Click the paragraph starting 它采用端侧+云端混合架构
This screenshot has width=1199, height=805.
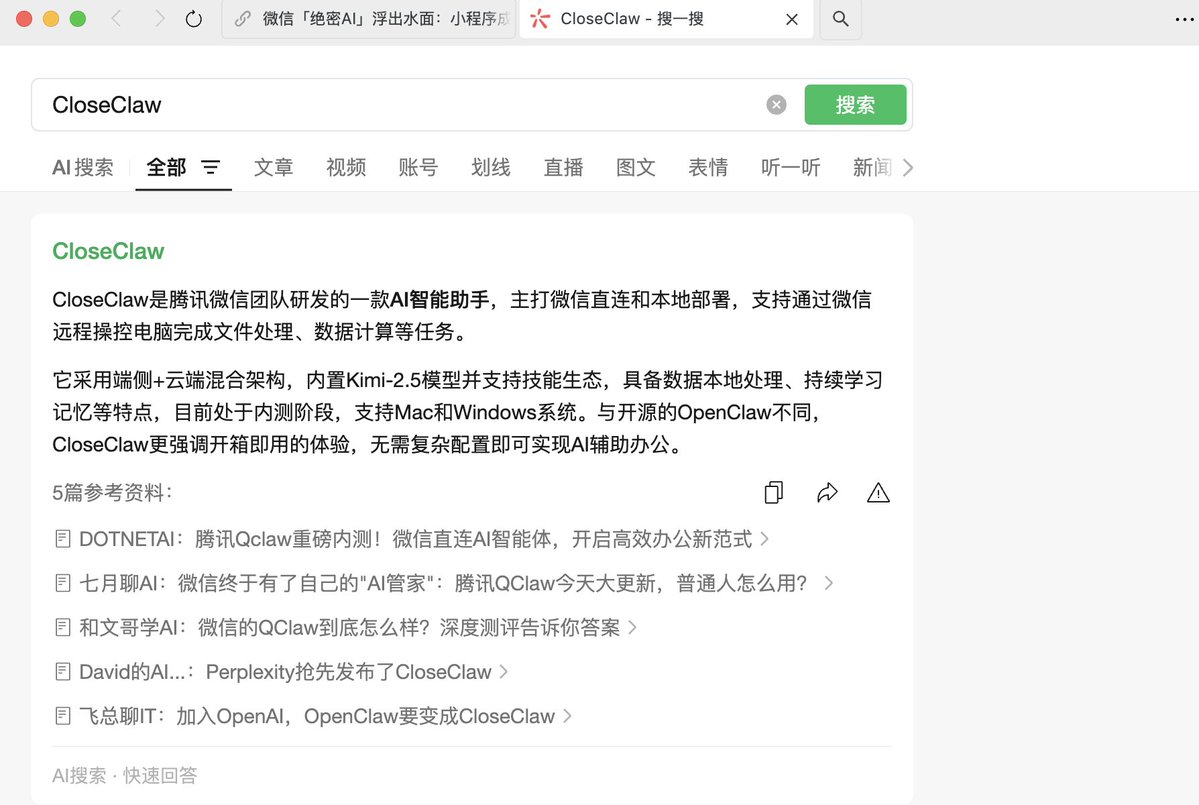tap(467, 412)
